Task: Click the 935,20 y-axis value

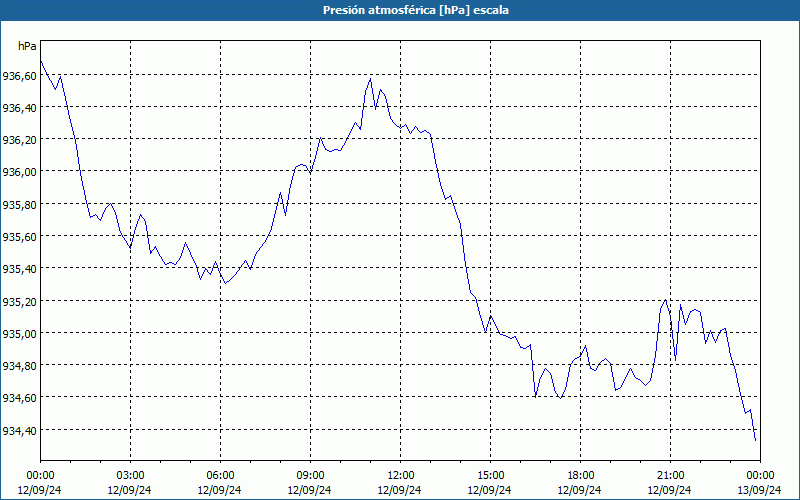Action: point(19,302)
